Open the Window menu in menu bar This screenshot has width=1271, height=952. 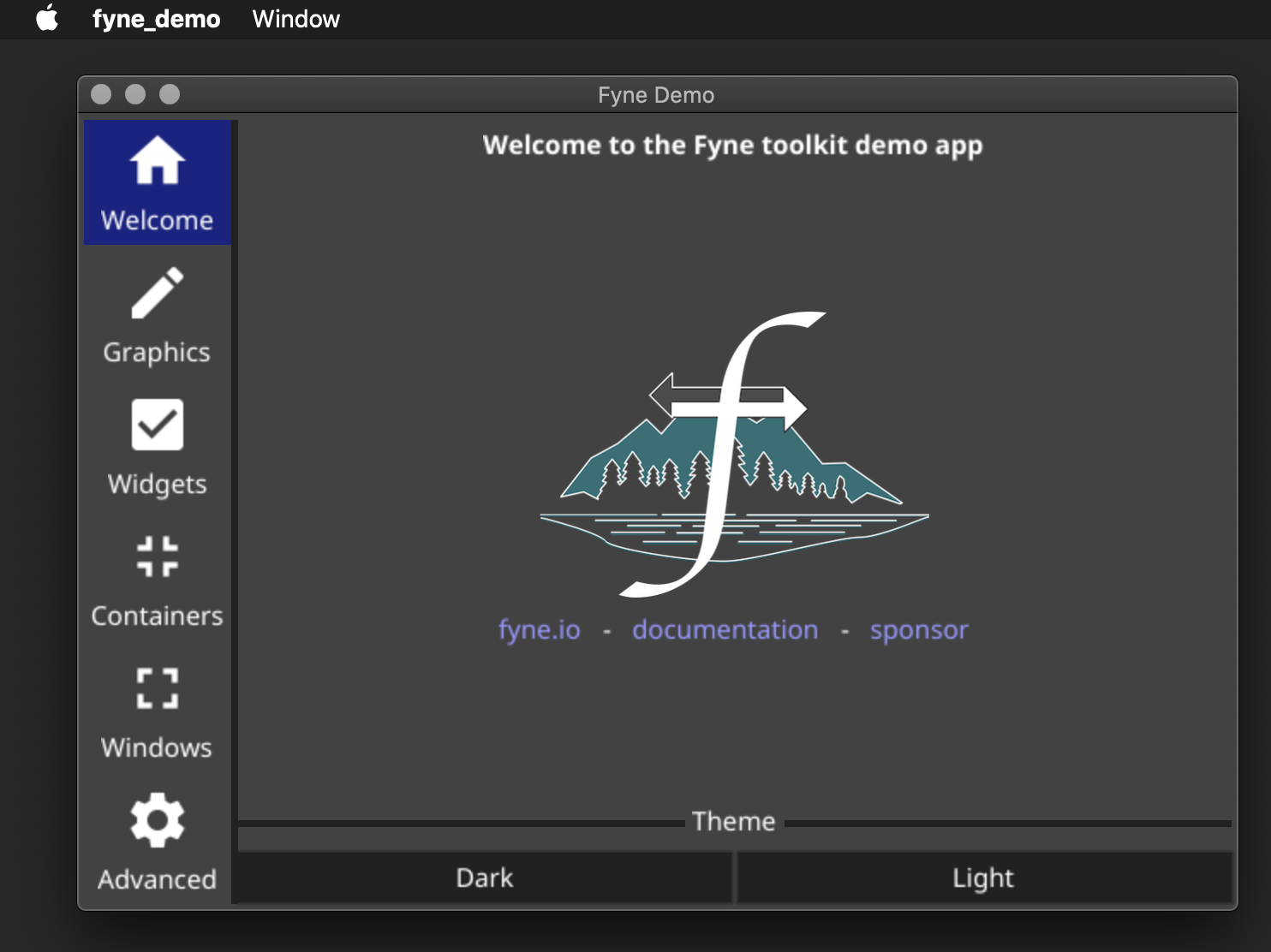pos(296,19)
